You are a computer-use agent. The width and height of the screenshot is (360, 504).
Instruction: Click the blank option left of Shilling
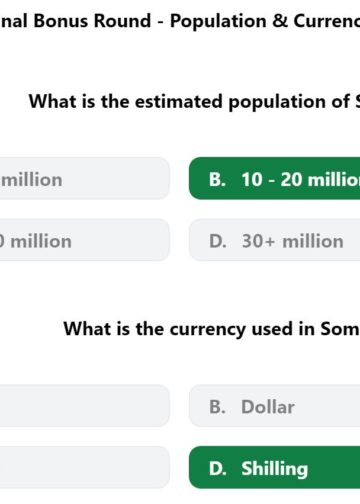[85, 468]
